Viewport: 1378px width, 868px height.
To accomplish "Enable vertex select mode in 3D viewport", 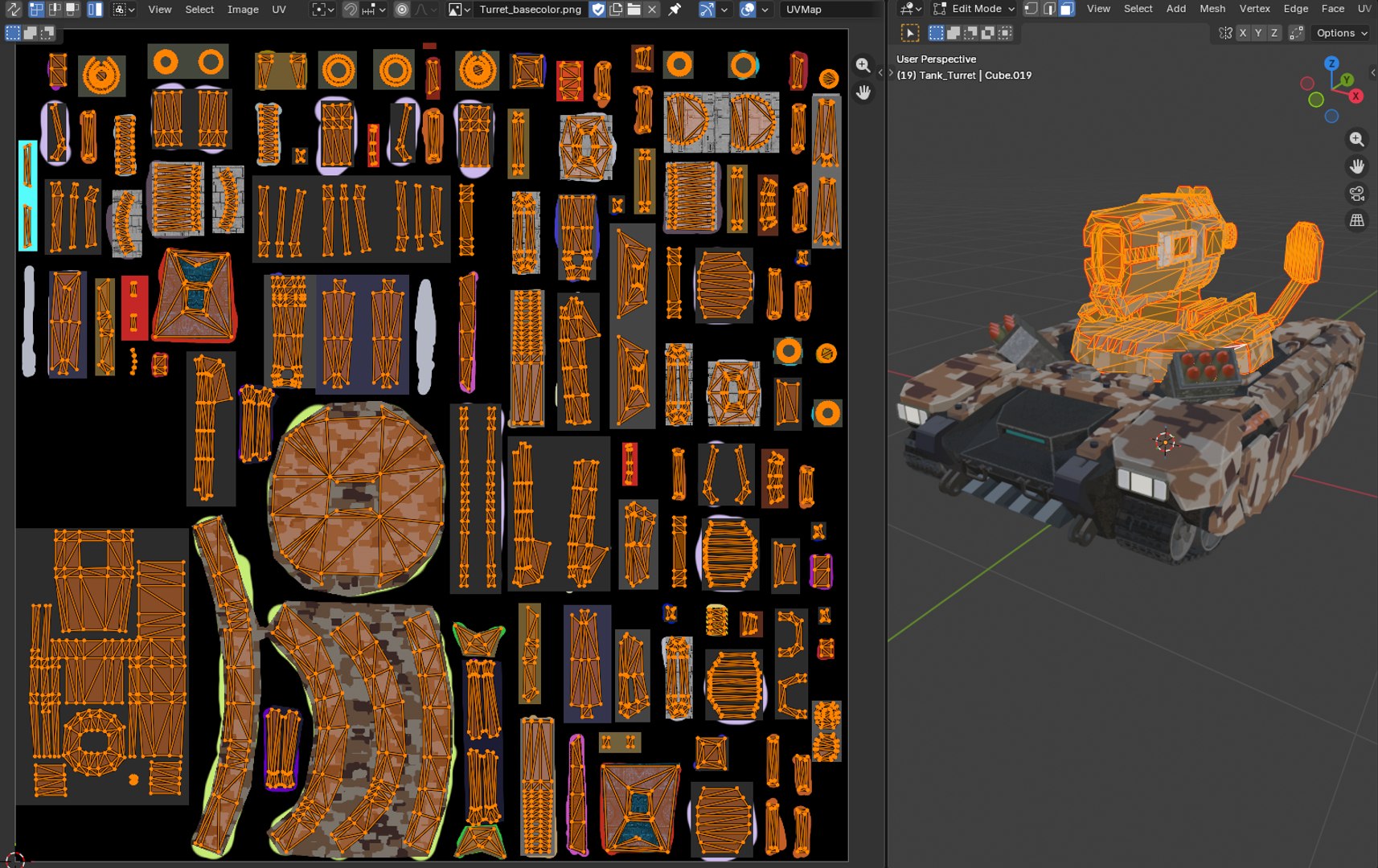I will click(1031, 9).
